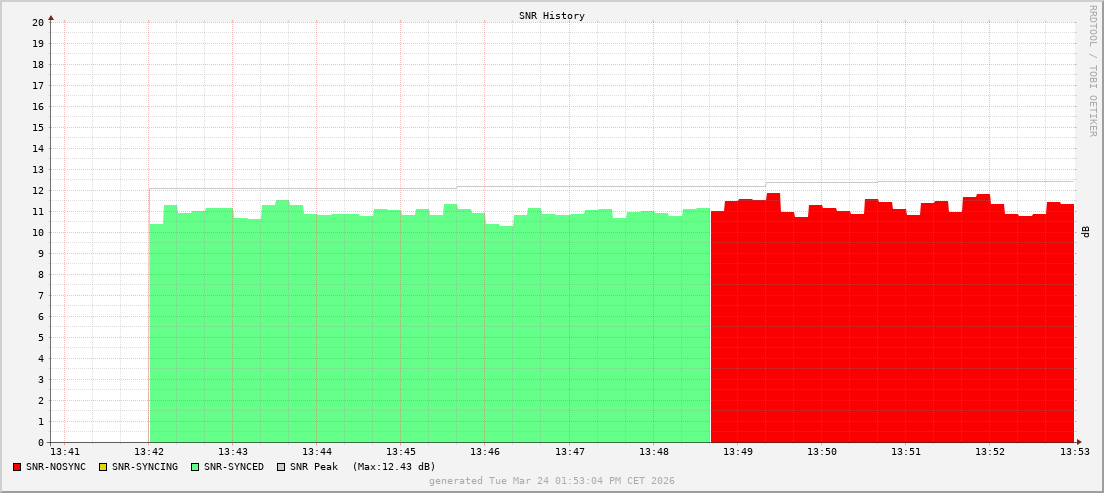The width and height of the screenshot is (1104, 493).
Task: Click the red arrow atop the Y axis
Action: click(x=51, y=17)
